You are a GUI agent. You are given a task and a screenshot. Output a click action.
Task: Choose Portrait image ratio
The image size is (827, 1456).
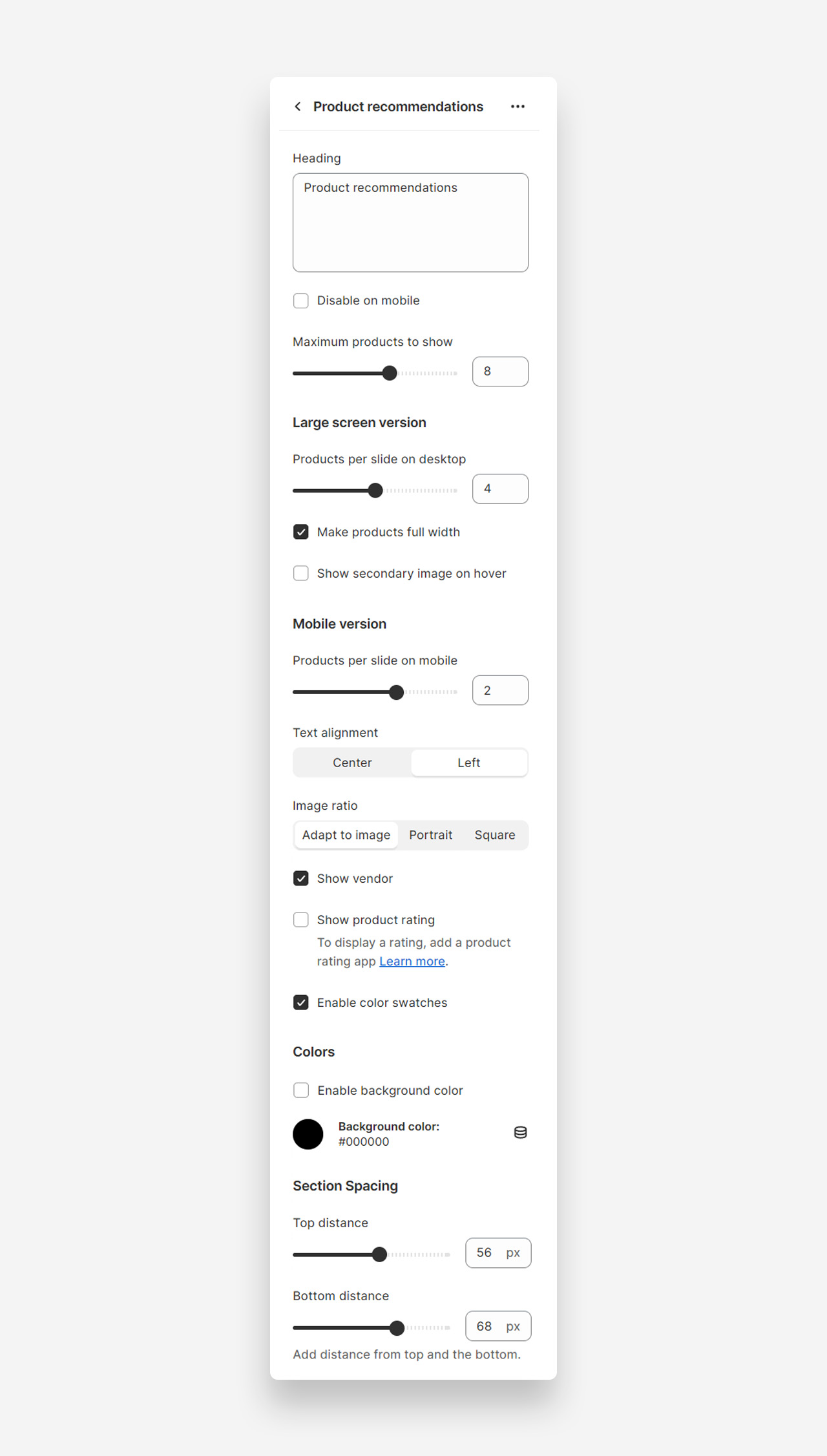[x=431, y=835]
